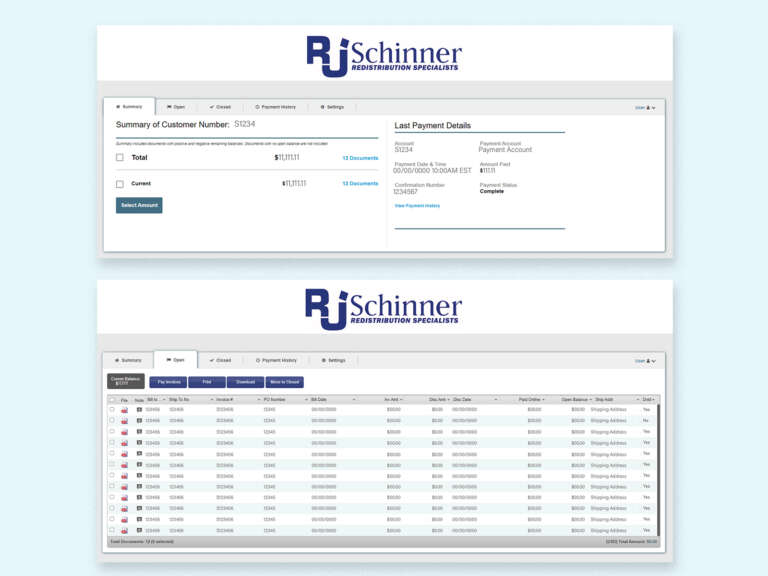Click the Pay Invoices button
Image resolution: width=768 pixels, height=576 pixels.
click(167, 382)
